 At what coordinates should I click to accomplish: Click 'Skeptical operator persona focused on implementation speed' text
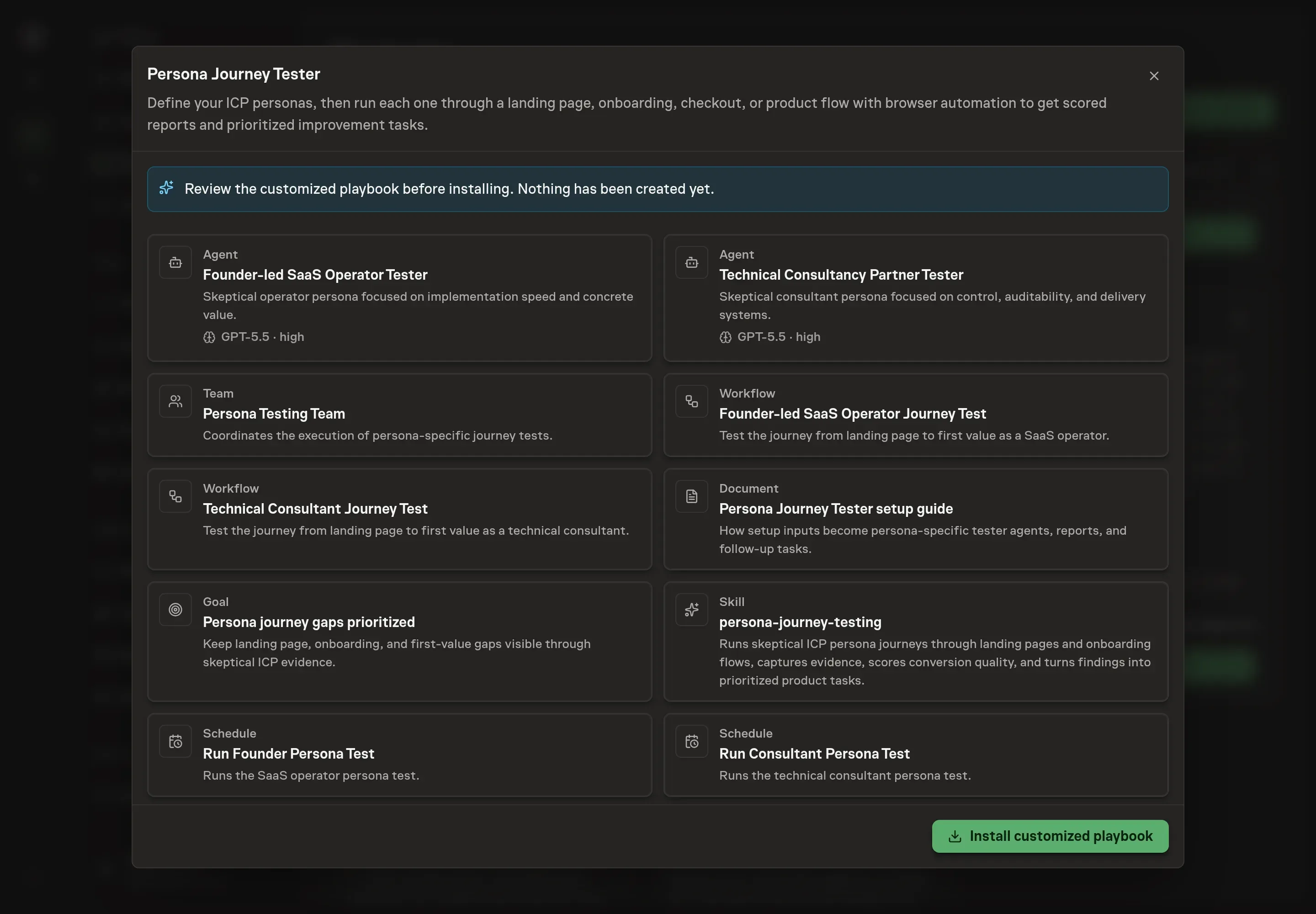point(418,305)
